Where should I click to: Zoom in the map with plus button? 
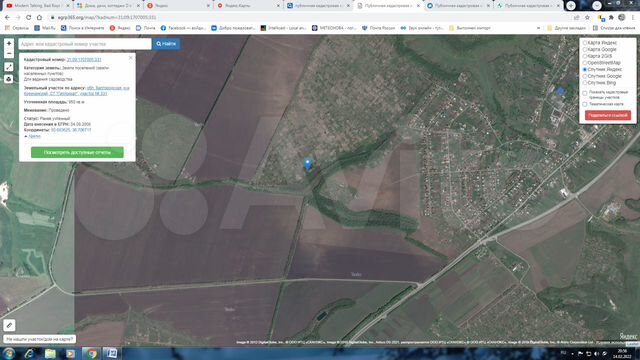point(9,43)
